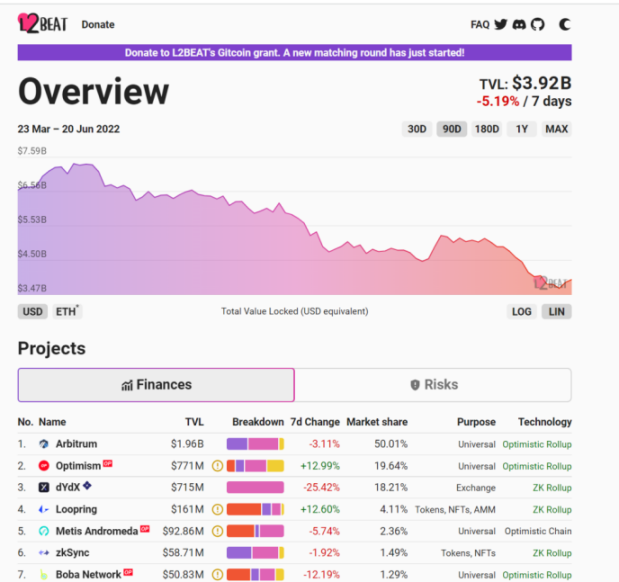Screen dimensions: 619x582
Task: Click Tokens, NFTs, AMM purpose text
Action: pyautogui.click(x=455, y=509)
